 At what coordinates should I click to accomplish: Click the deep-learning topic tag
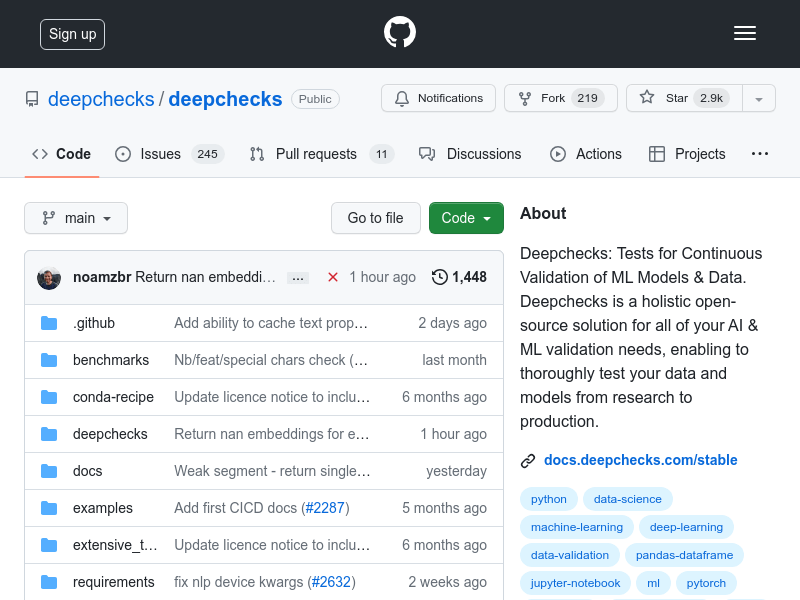pos(686,527)
